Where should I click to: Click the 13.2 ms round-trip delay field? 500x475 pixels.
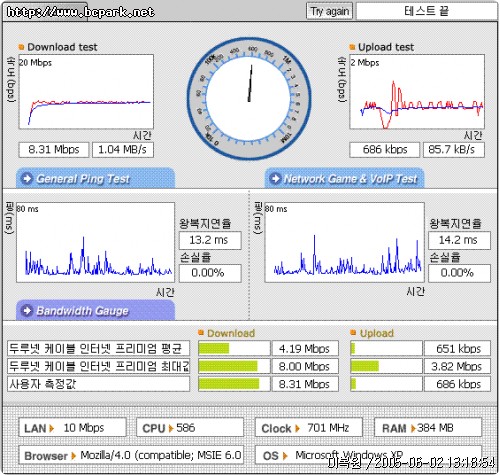click(x=210, y=240)
